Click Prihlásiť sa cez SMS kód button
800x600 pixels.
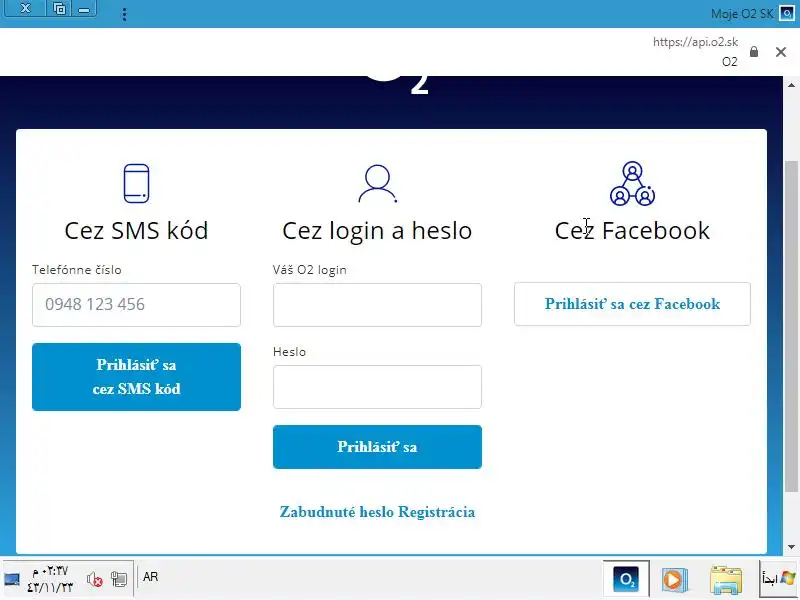136,377
